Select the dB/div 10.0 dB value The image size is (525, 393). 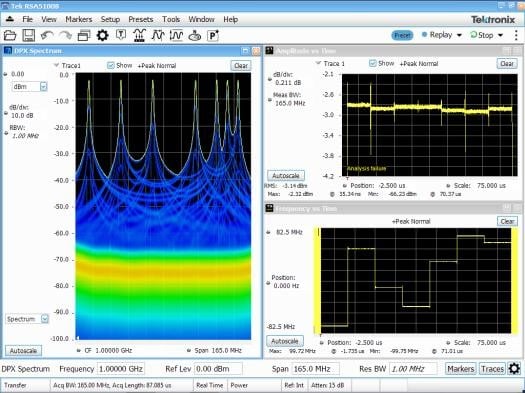(x=22, y=115)
